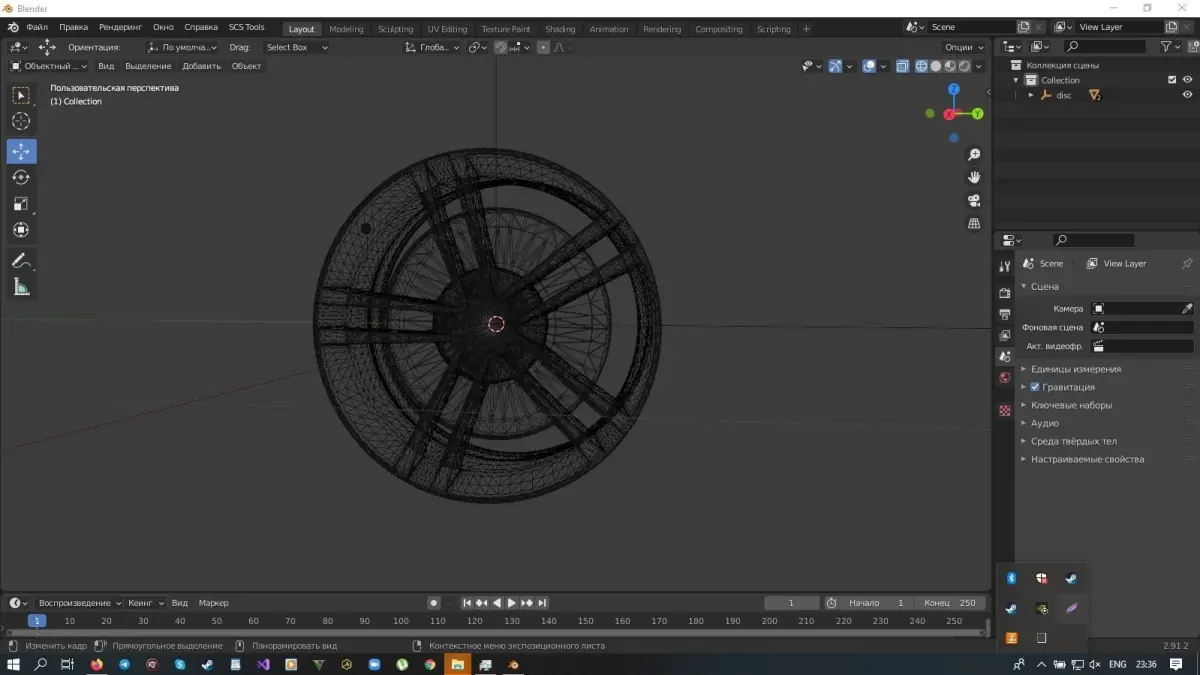
Task: Open the View Layer properties tab
Action: [1005, 335]
